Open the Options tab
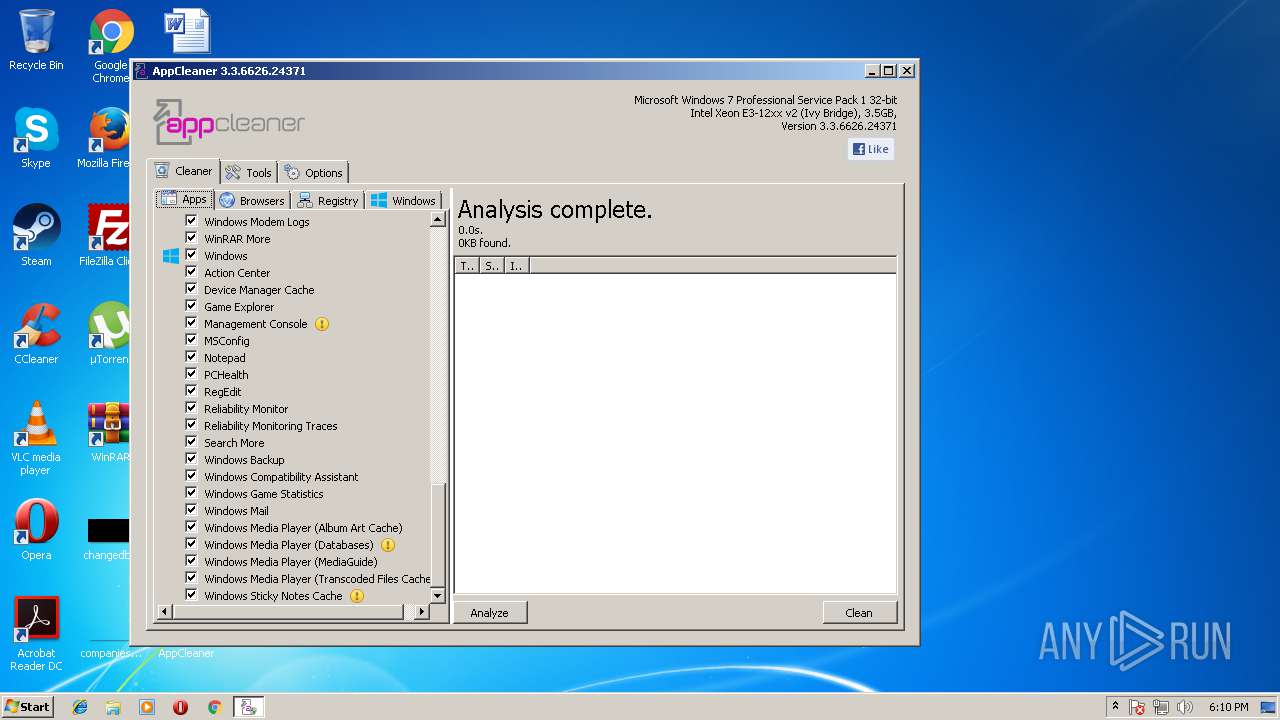Screen dimensions: 1280x720 click(x=313, y=172)
